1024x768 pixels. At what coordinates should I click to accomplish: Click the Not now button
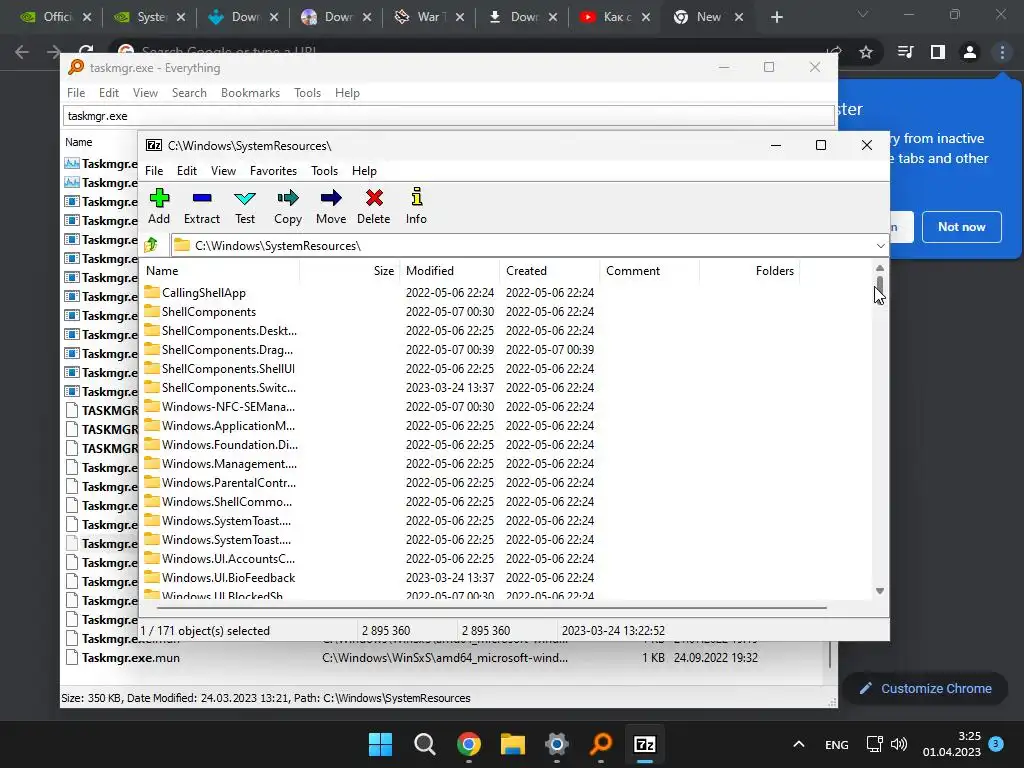pyautogui.click(x=961, y=227)
